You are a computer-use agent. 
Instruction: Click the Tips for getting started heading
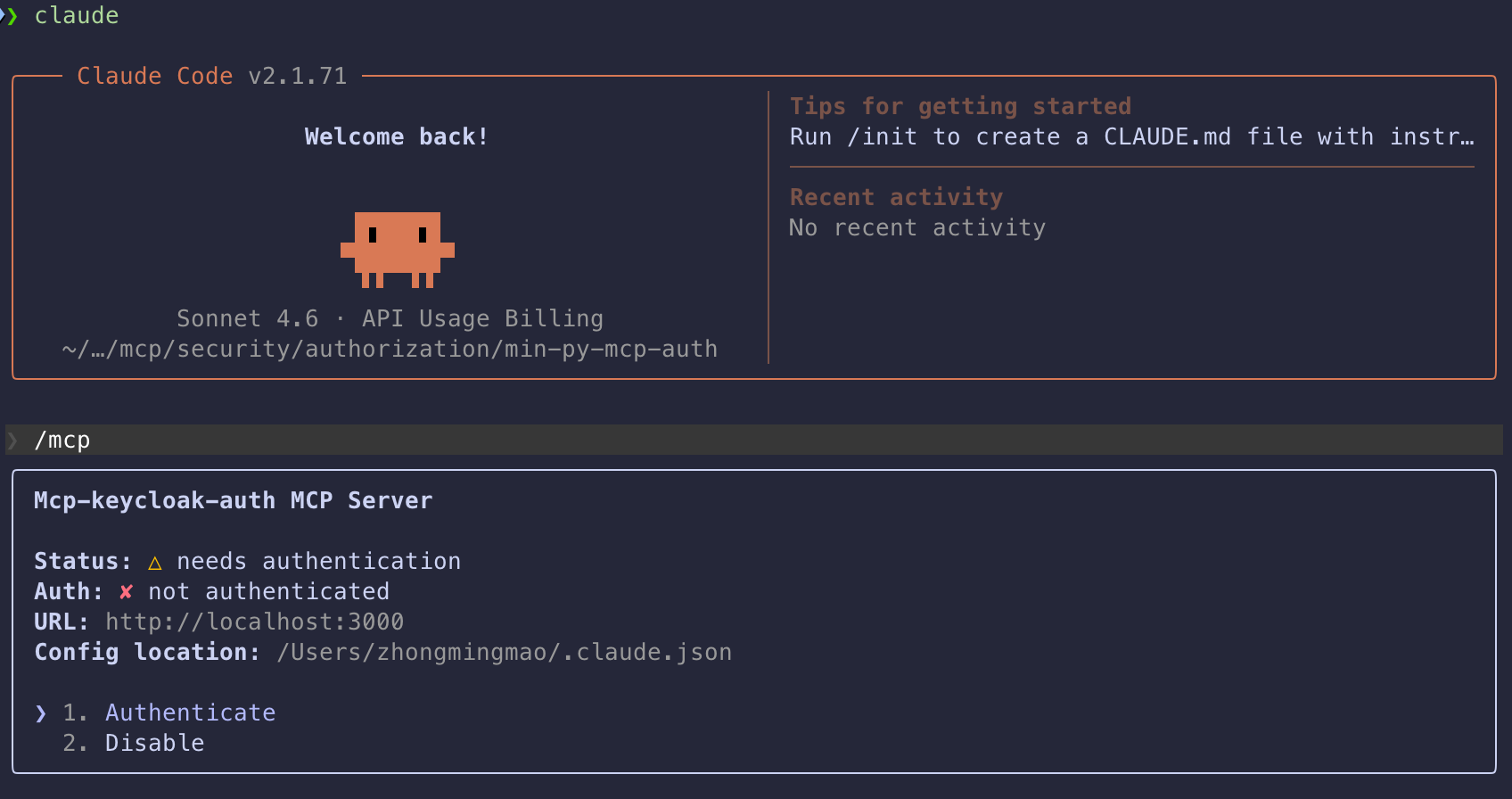point(960,107)
